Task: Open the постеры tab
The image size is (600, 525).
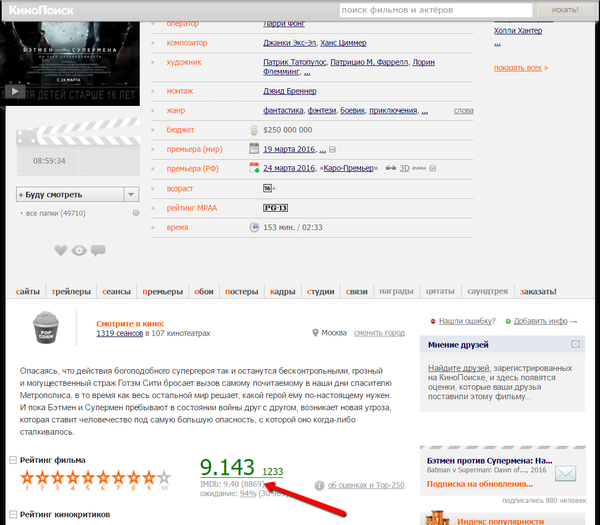Action: point(241,292)
